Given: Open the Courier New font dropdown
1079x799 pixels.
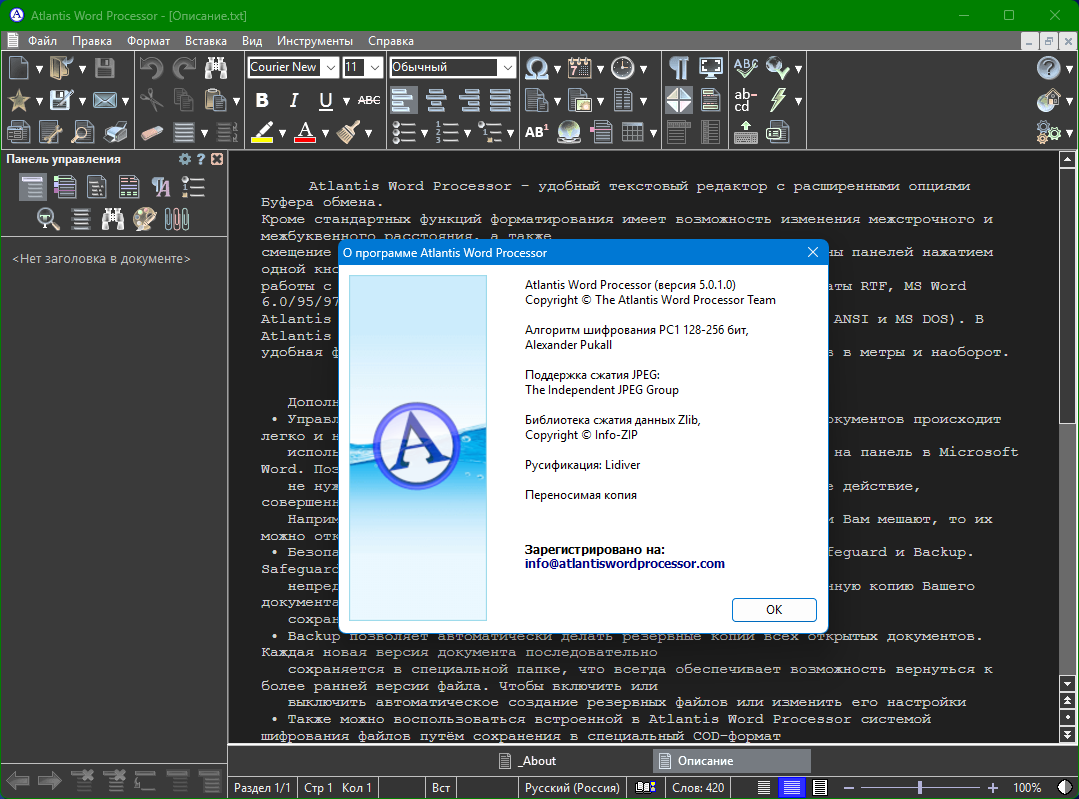Looking at the screenshot, I should (328, 68).
